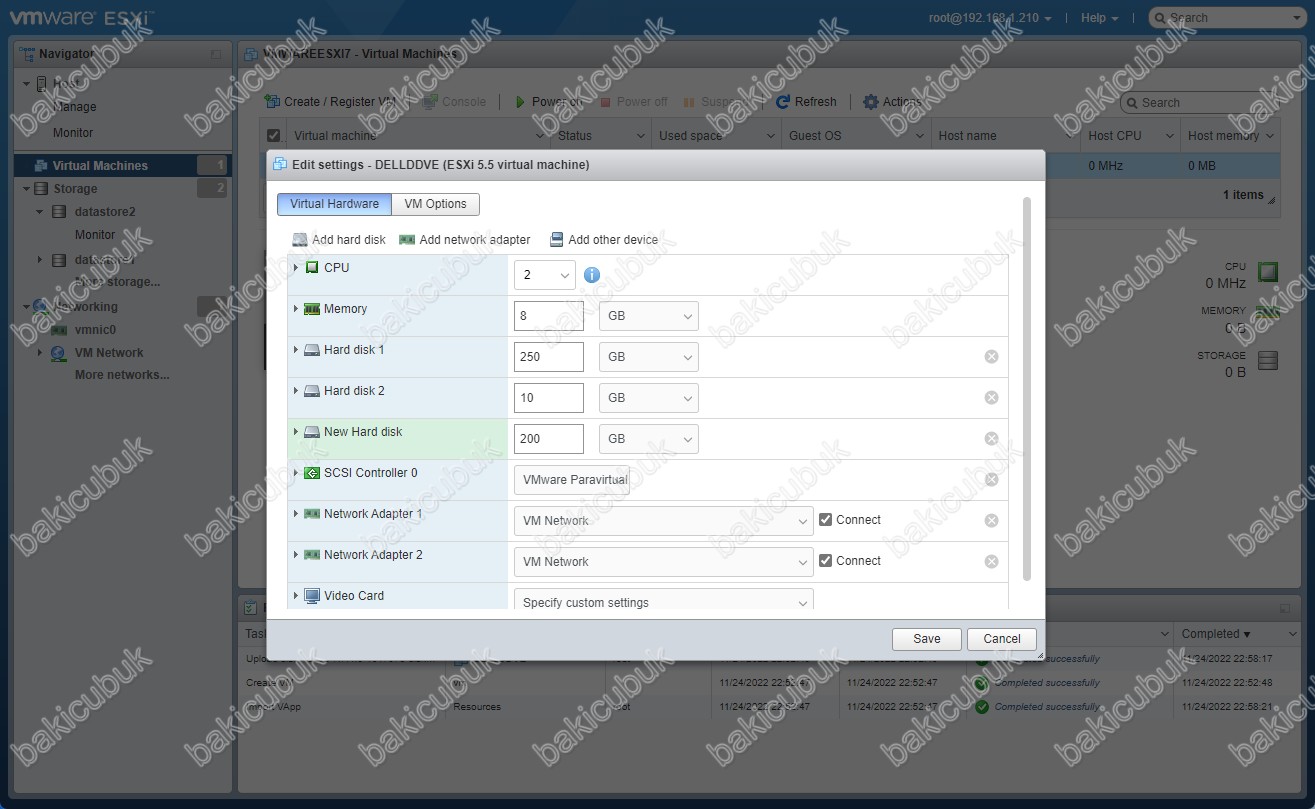Click the Virtual Machines icon in Navigator
1315x809 pixels.
click(x=41, y=166)
